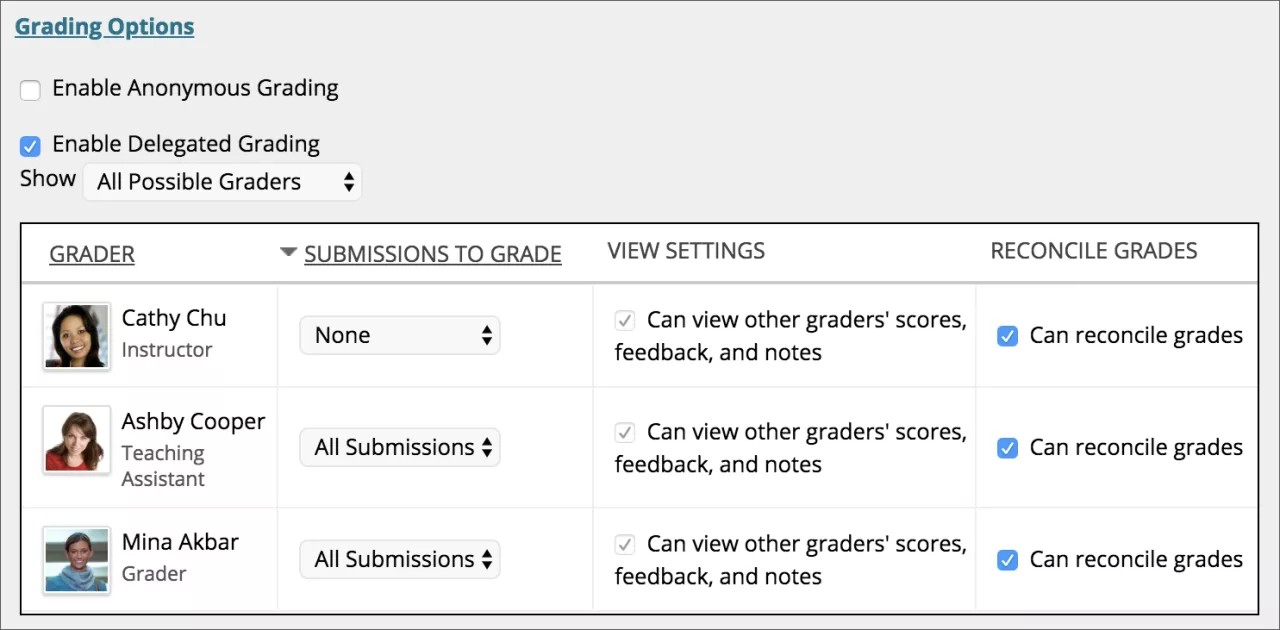Disable Enable Delegated Grading
Image resolution: width=1280 pixels, height=630 pixels.
click(30, 146)
